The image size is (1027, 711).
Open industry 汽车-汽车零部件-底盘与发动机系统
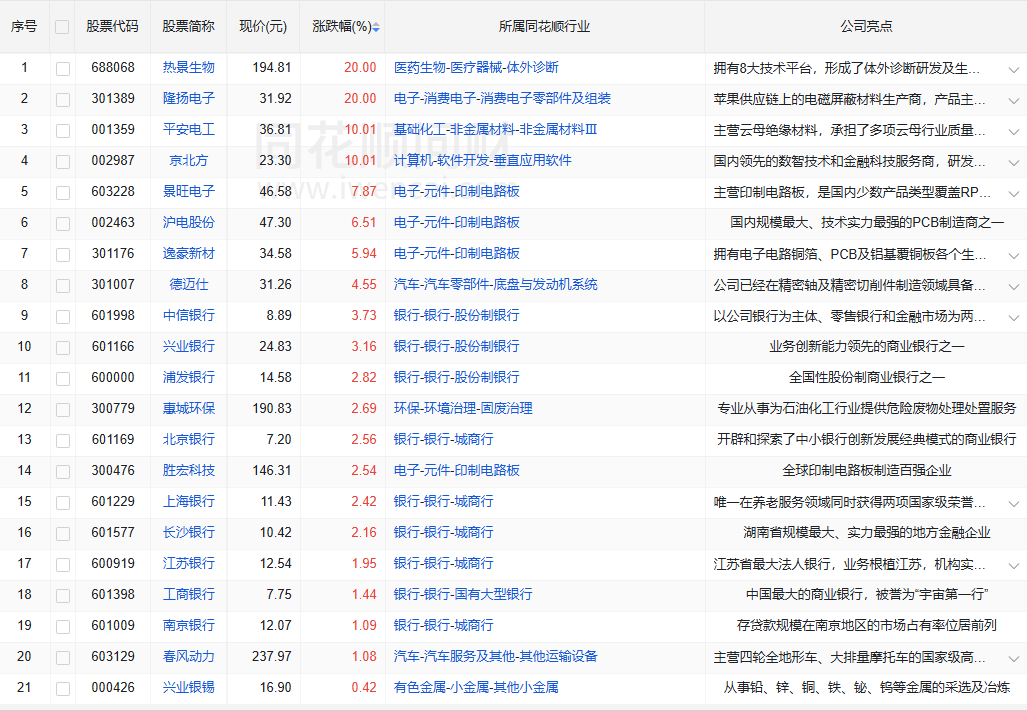pyautogui.click(x=496, y=285)
